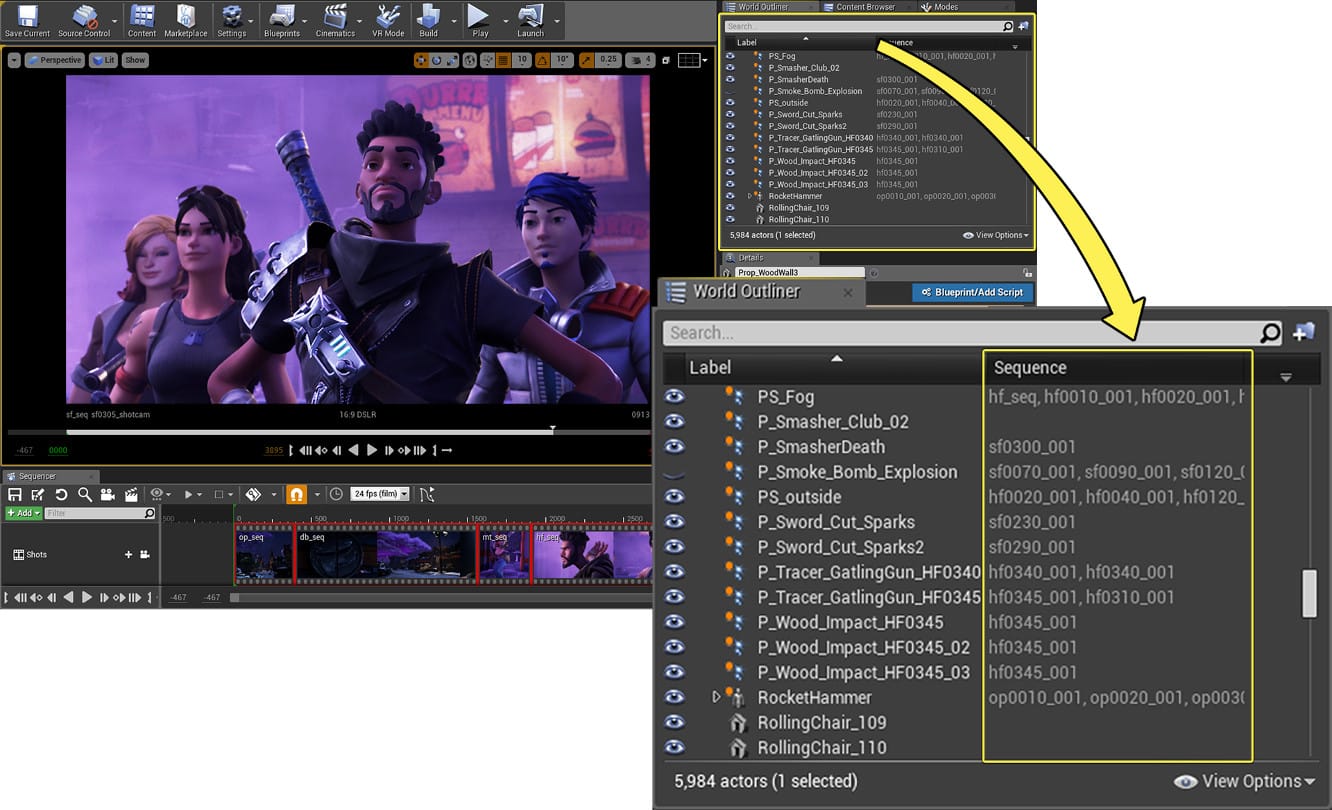Click the green Add button in Sequencer
Viewport: 1332px width, 810px height.
(x=23, y=513)
